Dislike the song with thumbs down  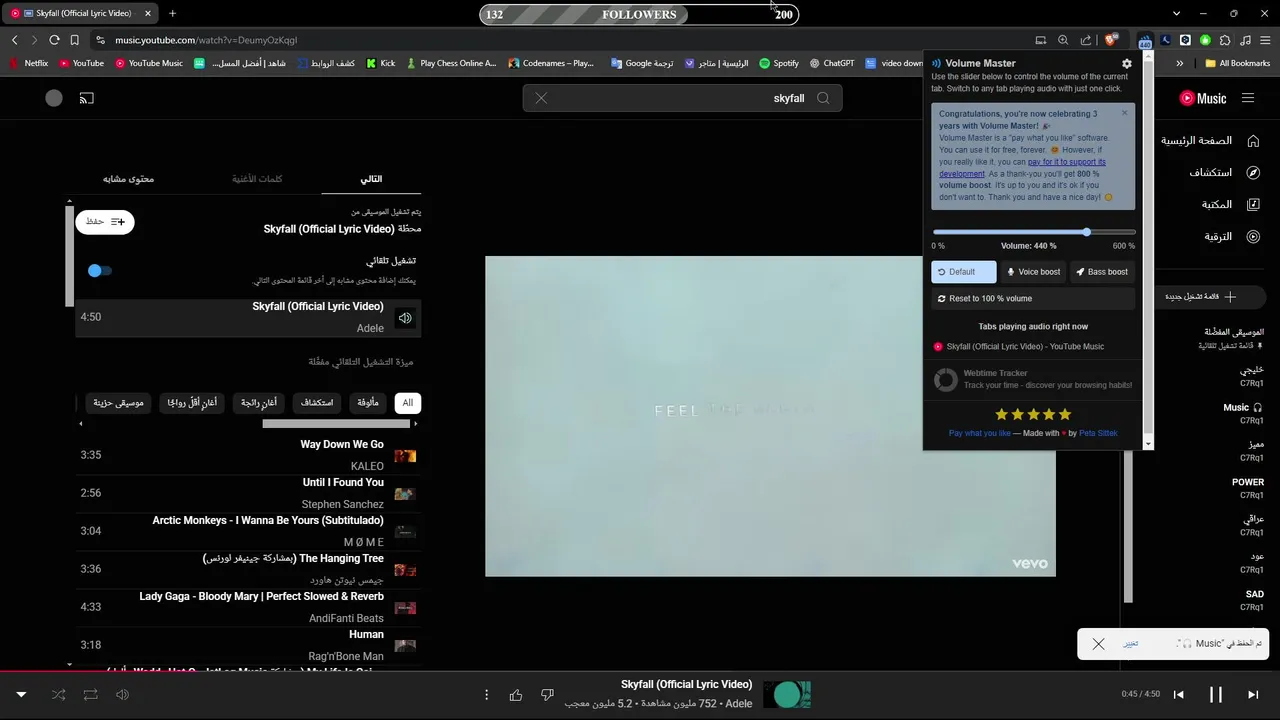tap(547, 695)
